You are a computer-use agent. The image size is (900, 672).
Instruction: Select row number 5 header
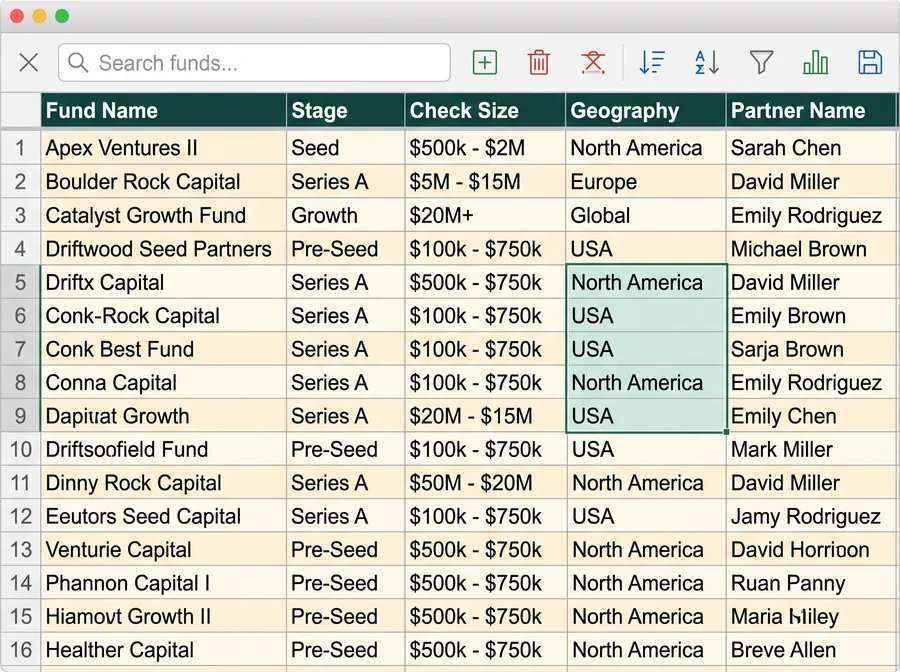click(x=21, y=282)
